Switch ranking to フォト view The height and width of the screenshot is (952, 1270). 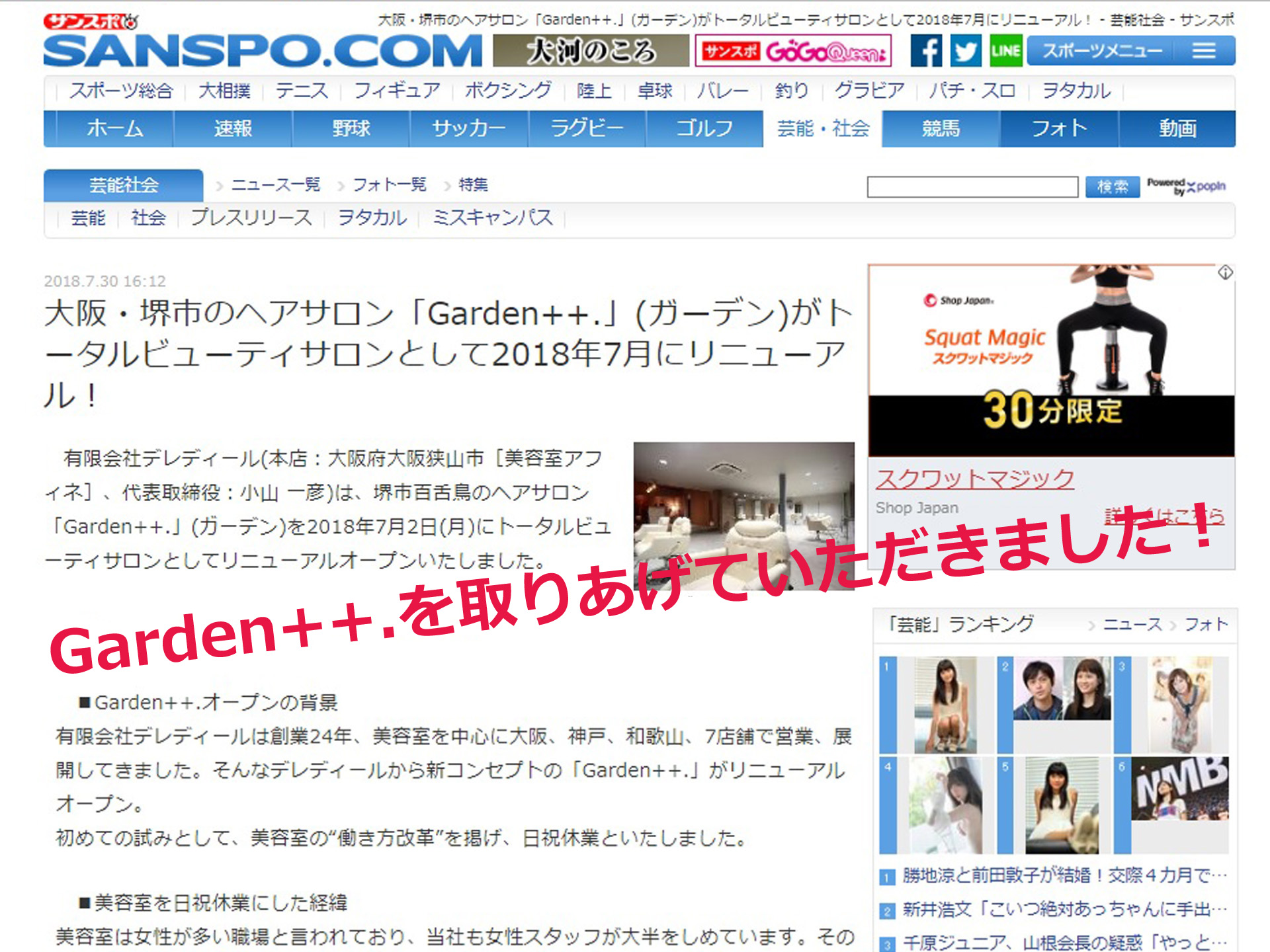1206,624
